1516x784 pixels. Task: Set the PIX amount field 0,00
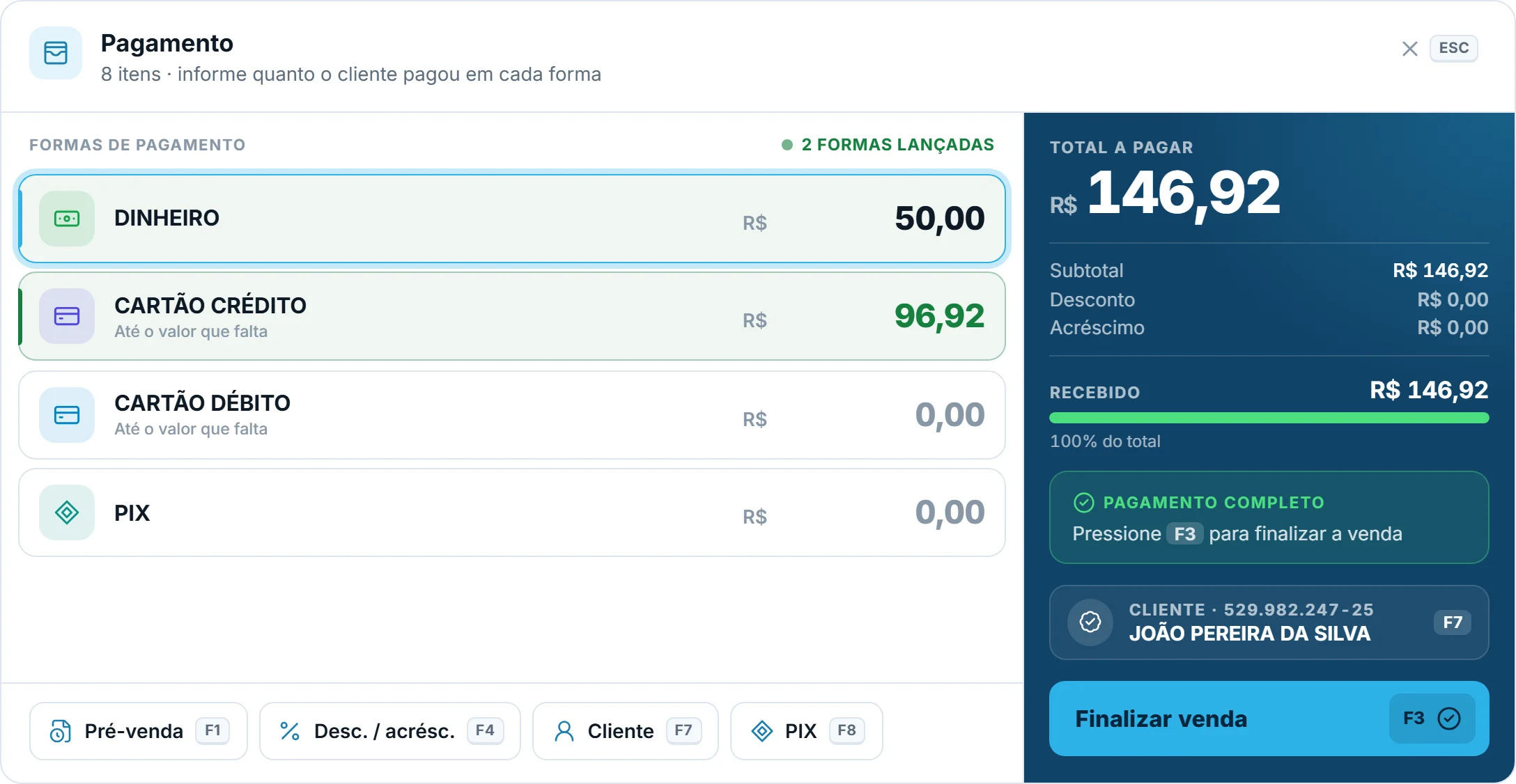tap(949, 512)
